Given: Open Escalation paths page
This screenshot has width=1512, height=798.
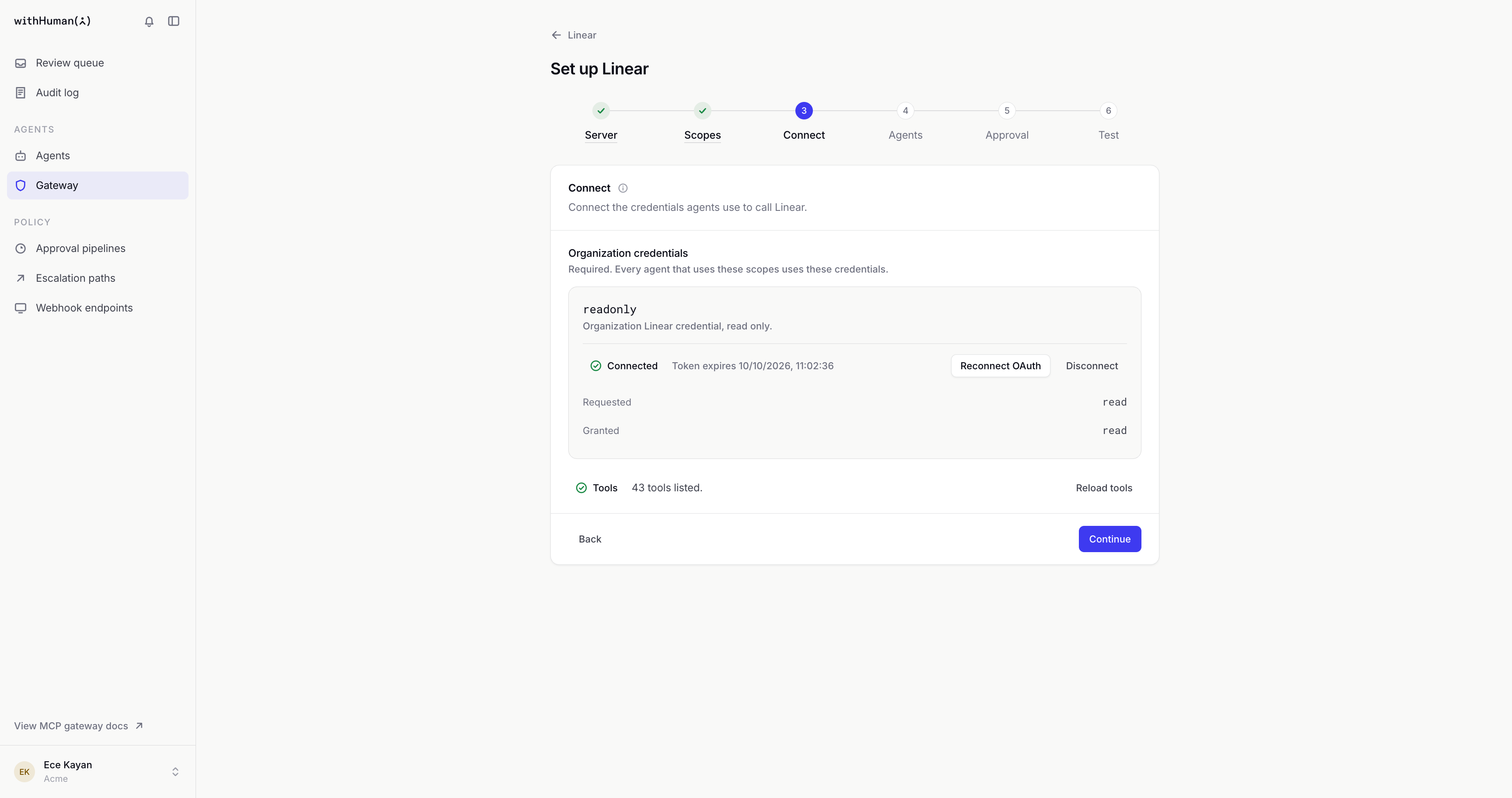Looking at the screenshot, I should (98, 278).
